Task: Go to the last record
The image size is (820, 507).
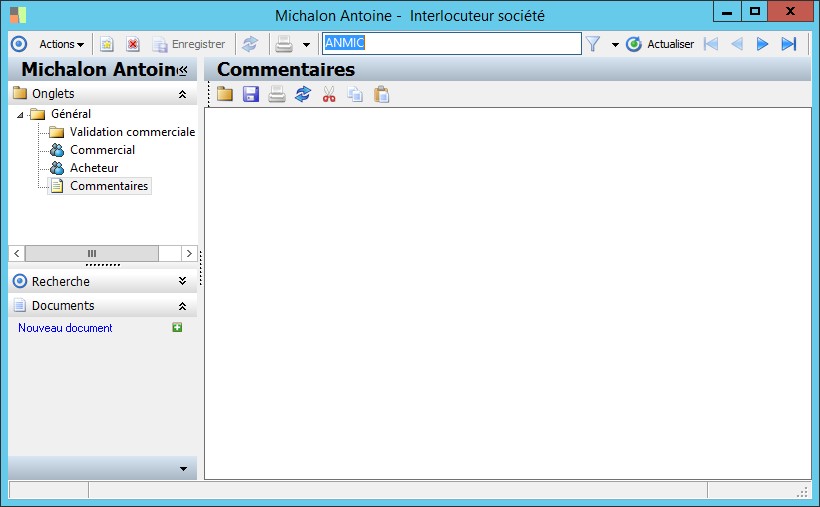Action: coord(789,44)
